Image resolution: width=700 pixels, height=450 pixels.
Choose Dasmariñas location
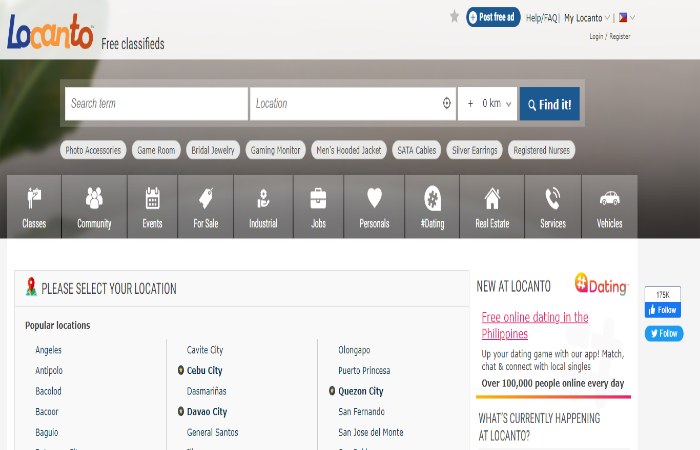click(x=207, y=391)
